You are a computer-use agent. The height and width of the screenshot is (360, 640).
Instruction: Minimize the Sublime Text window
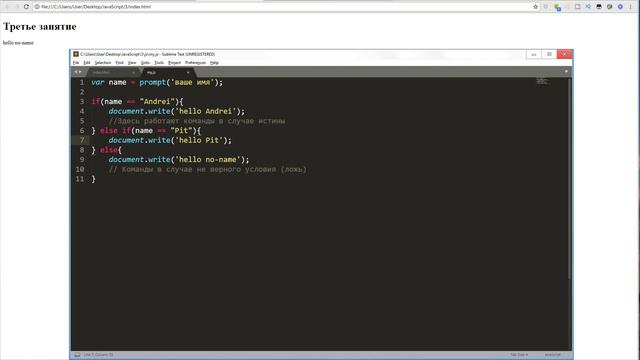(x=533, y=54)
